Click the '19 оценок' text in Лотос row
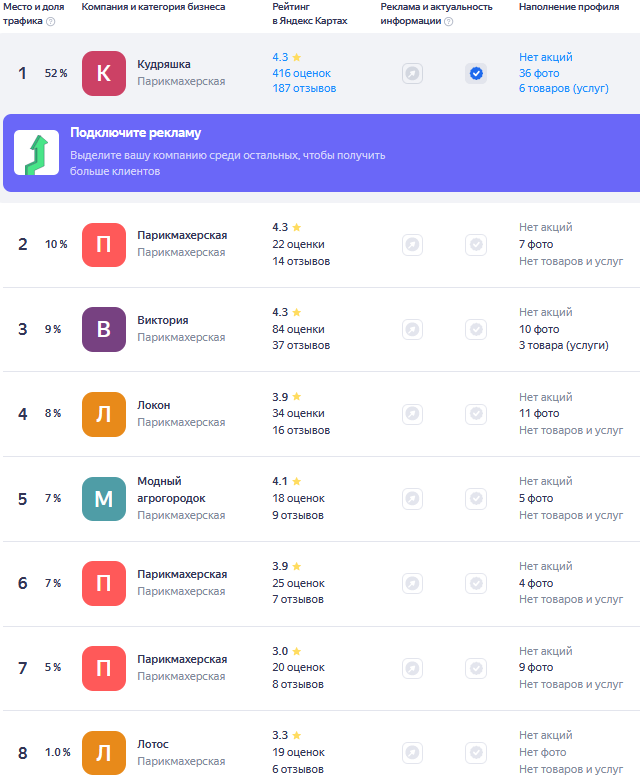This screenshot has height=784, width=640. tap(298, 752)
